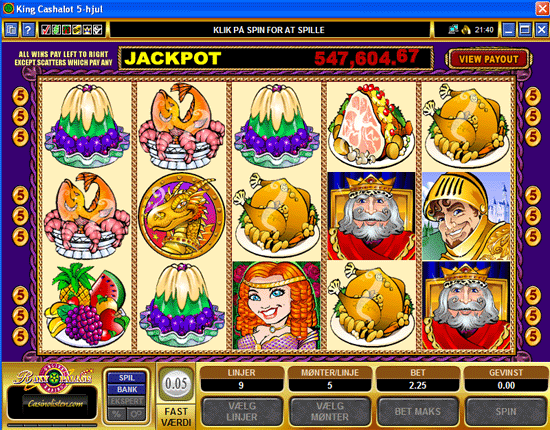Click the knight symbol on reel five
This screenshot has height=430, width=550.
[466, 216]
